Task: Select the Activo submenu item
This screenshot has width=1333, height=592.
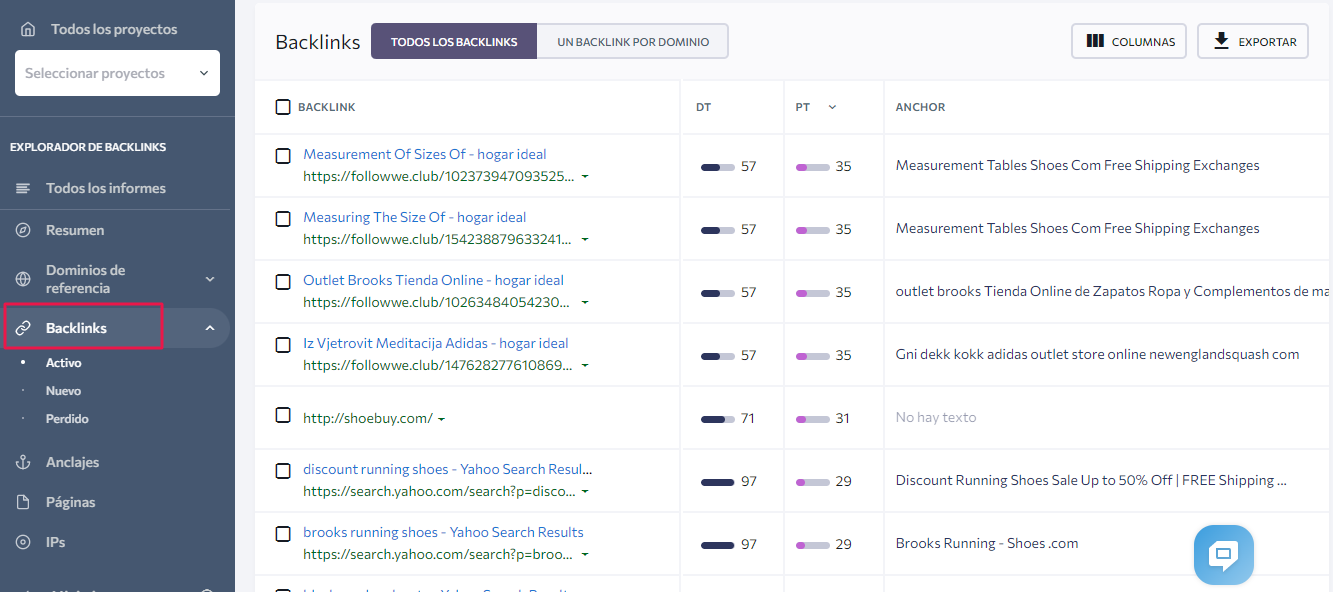Action: coord(64,363)
